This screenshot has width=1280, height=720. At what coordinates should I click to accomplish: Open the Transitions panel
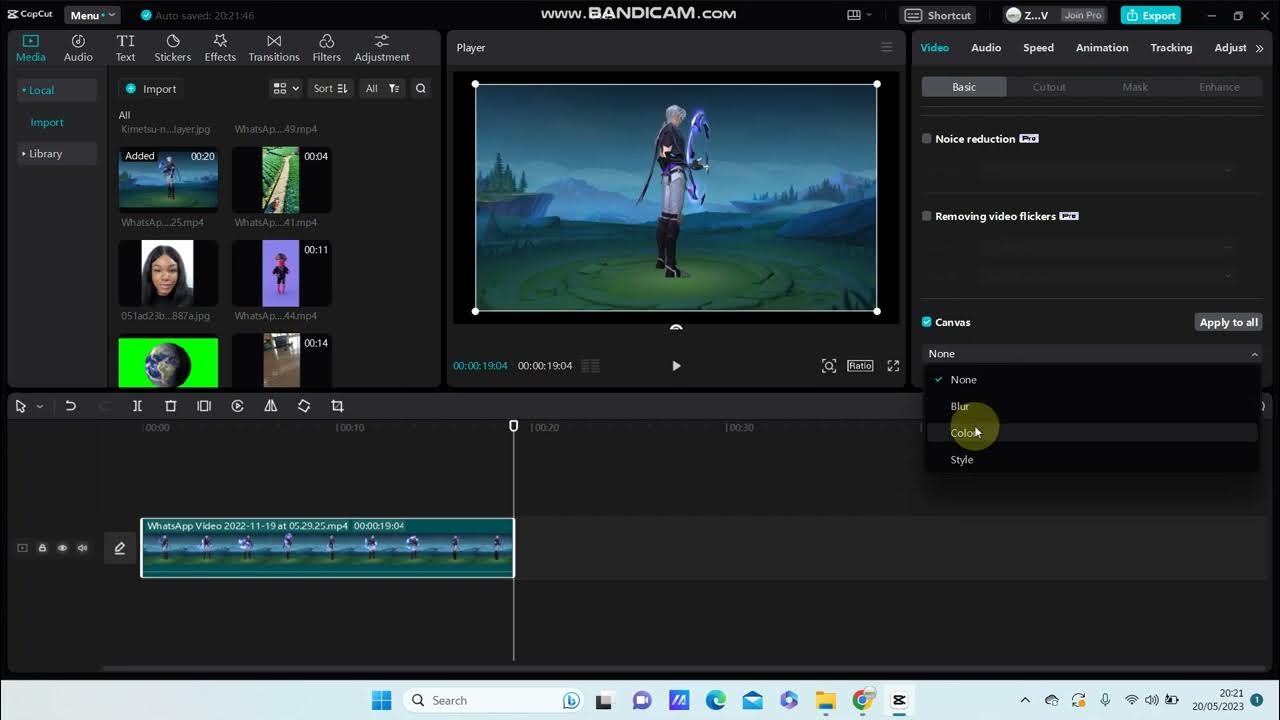pos(273,48)
